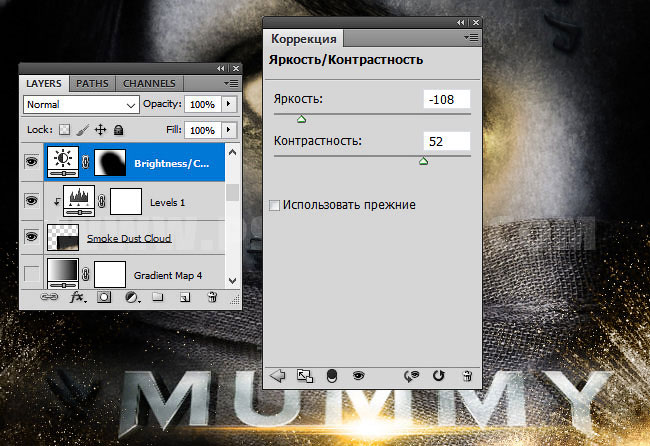Close the Layers panel

click(x=236, y=68)
